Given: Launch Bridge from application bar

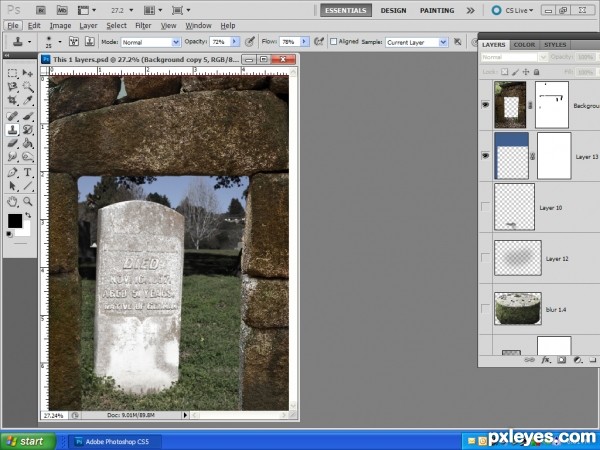Looking at the screenshot, I should [x=41, y=10].
